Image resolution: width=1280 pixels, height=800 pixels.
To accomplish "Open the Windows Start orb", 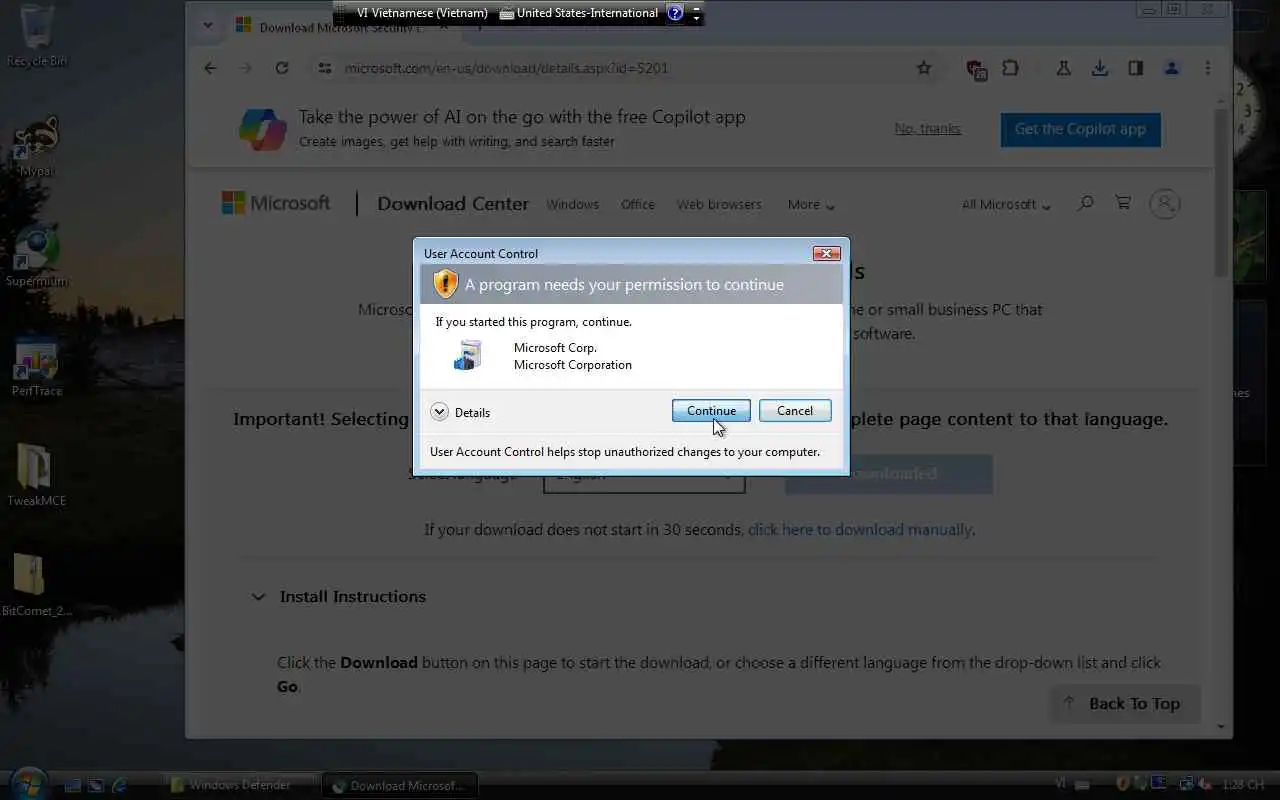I will coord(27,783).
